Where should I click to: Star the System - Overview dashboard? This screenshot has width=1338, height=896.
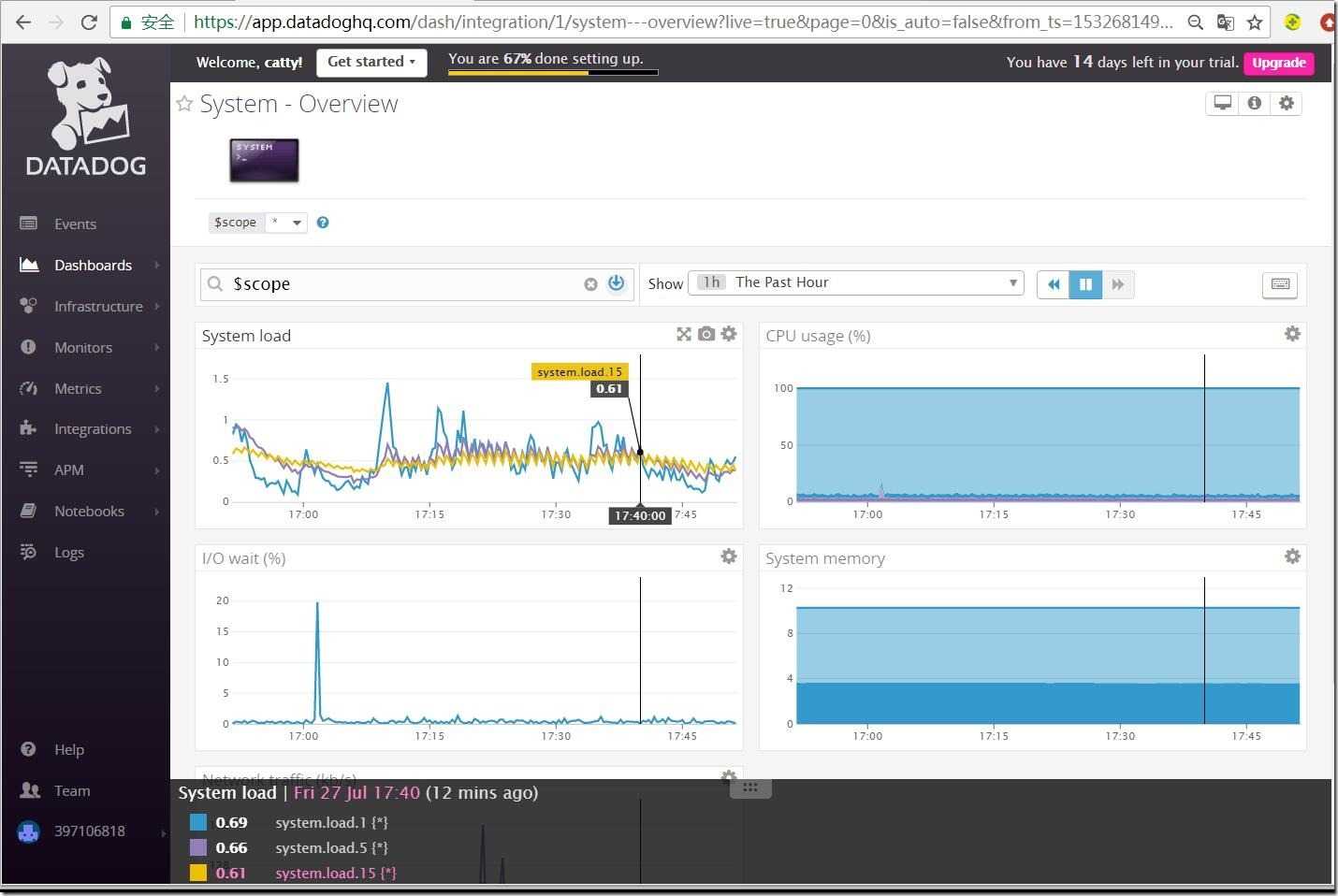point(184,104)
